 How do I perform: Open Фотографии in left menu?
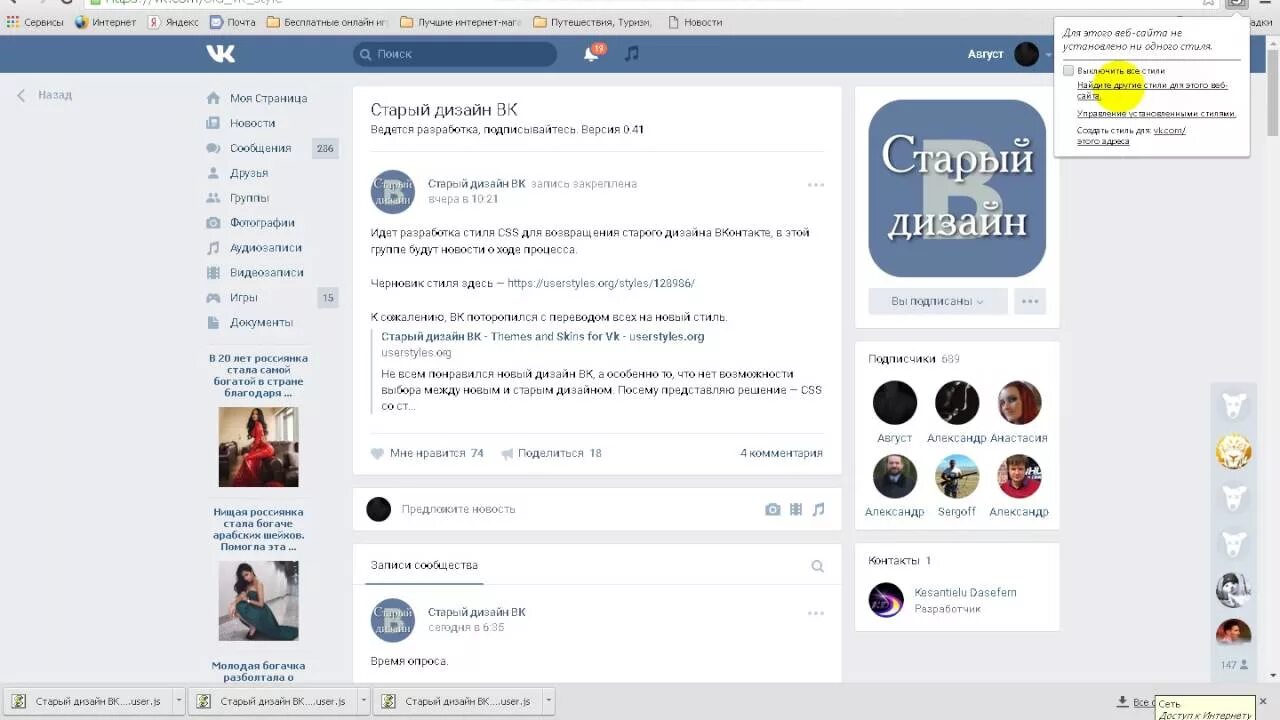coord(262,223)
